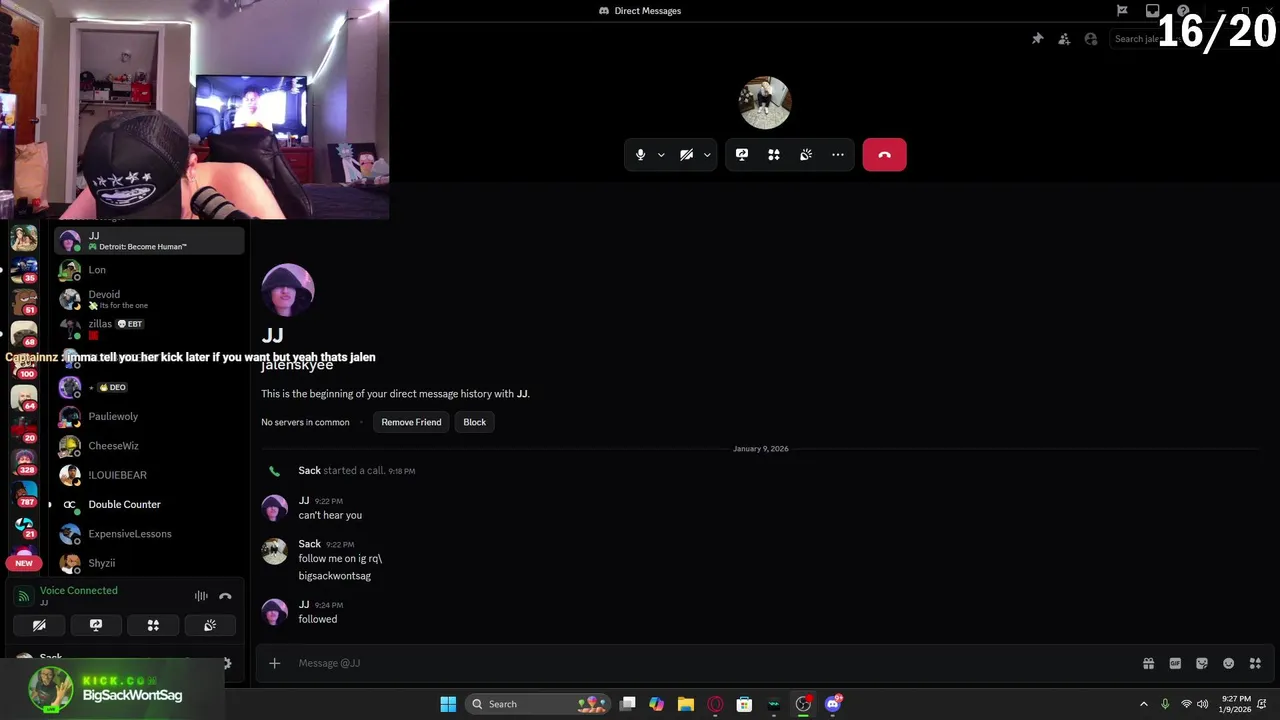Open emoji picker in message bar

(1228, 663)
